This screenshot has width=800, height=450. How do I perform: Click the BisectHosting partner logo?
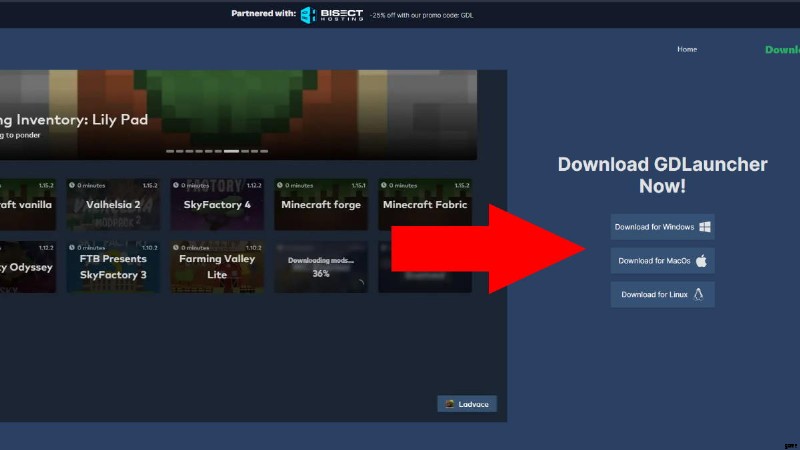pos(332,15)
